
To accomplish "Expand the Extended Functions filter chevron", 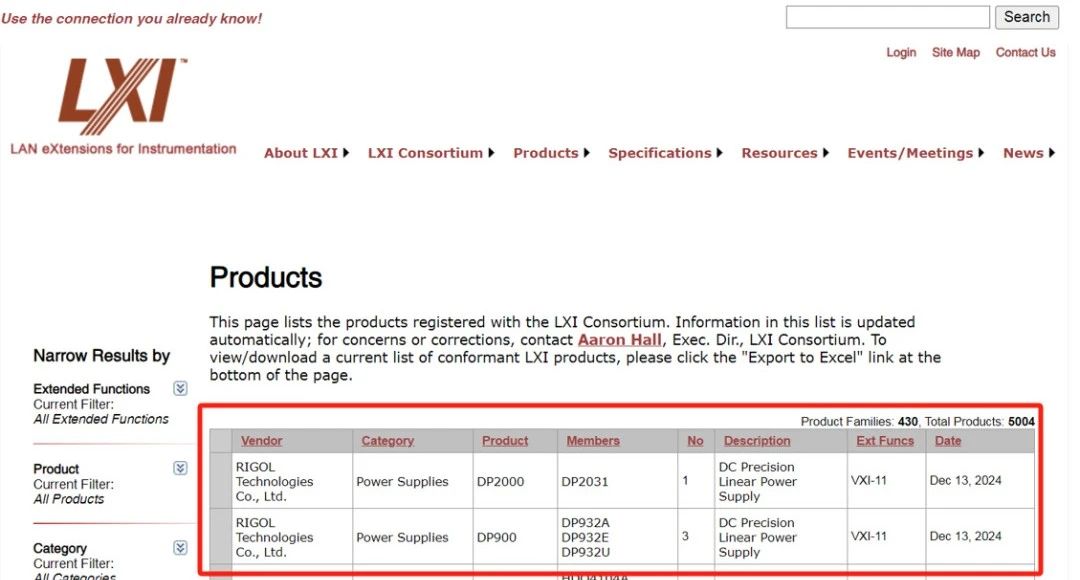I will click(180, 388).
